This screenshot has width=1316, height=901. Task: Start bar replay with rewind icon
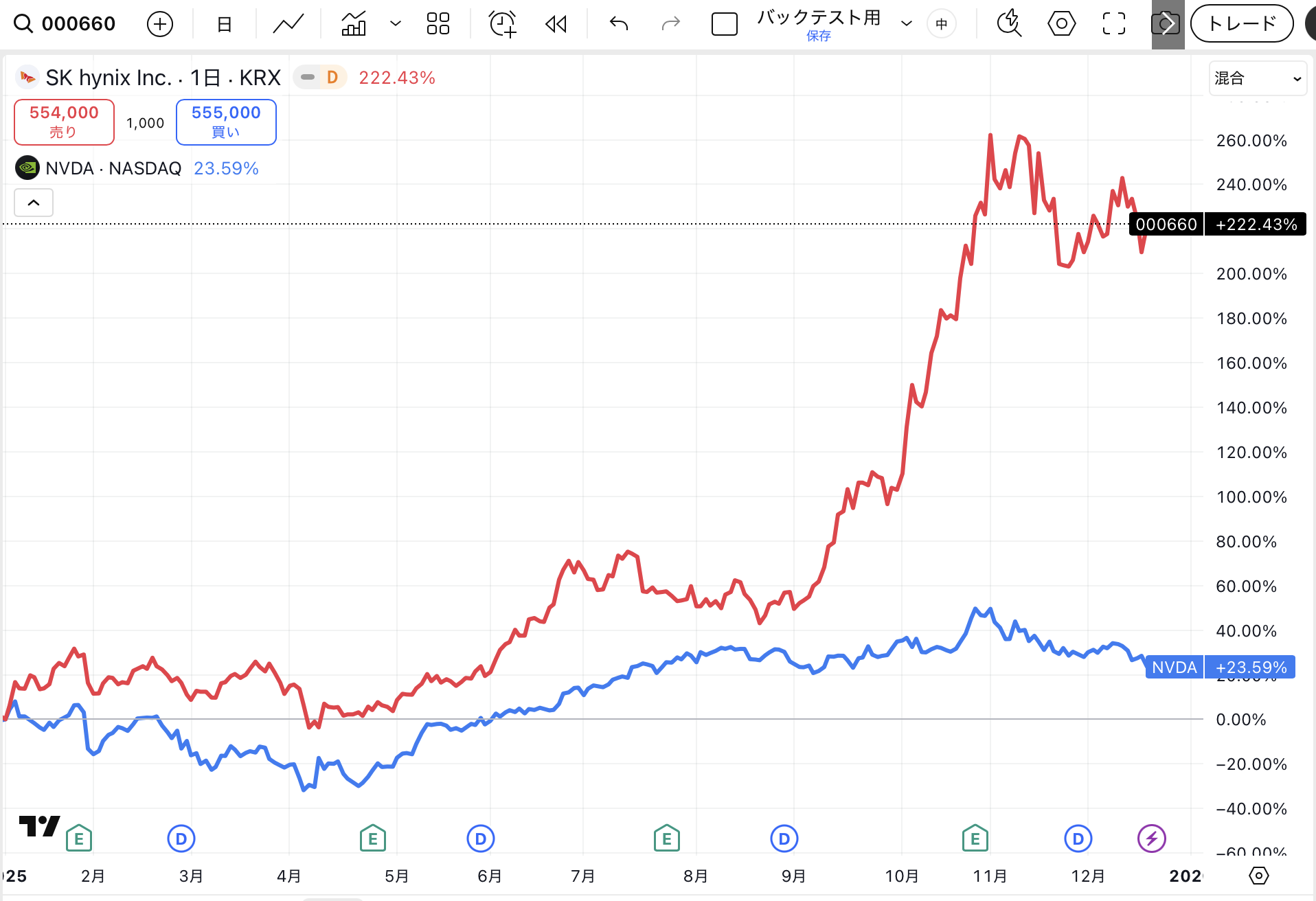[556, 24]
